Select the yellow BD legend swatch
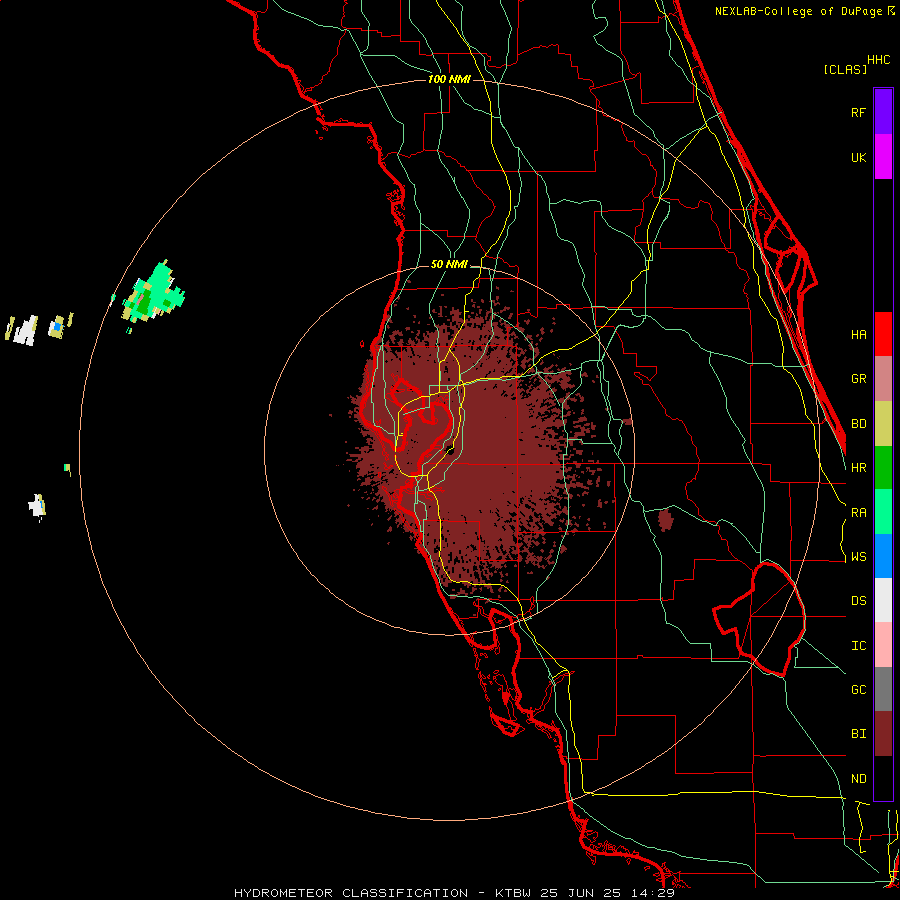900x900 pixels. pyautogui.click(x=883, y=424)
